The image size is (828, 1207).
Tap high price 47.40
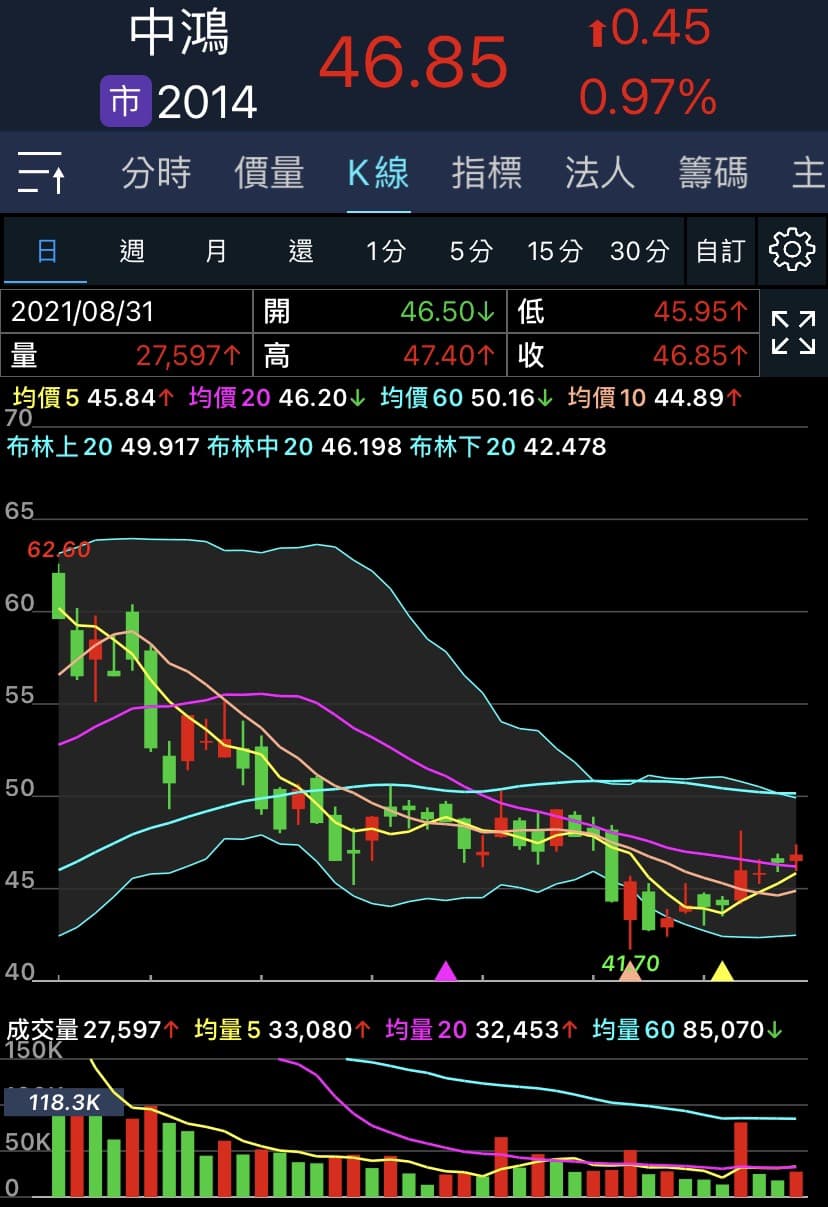click(x=448, y=354)
